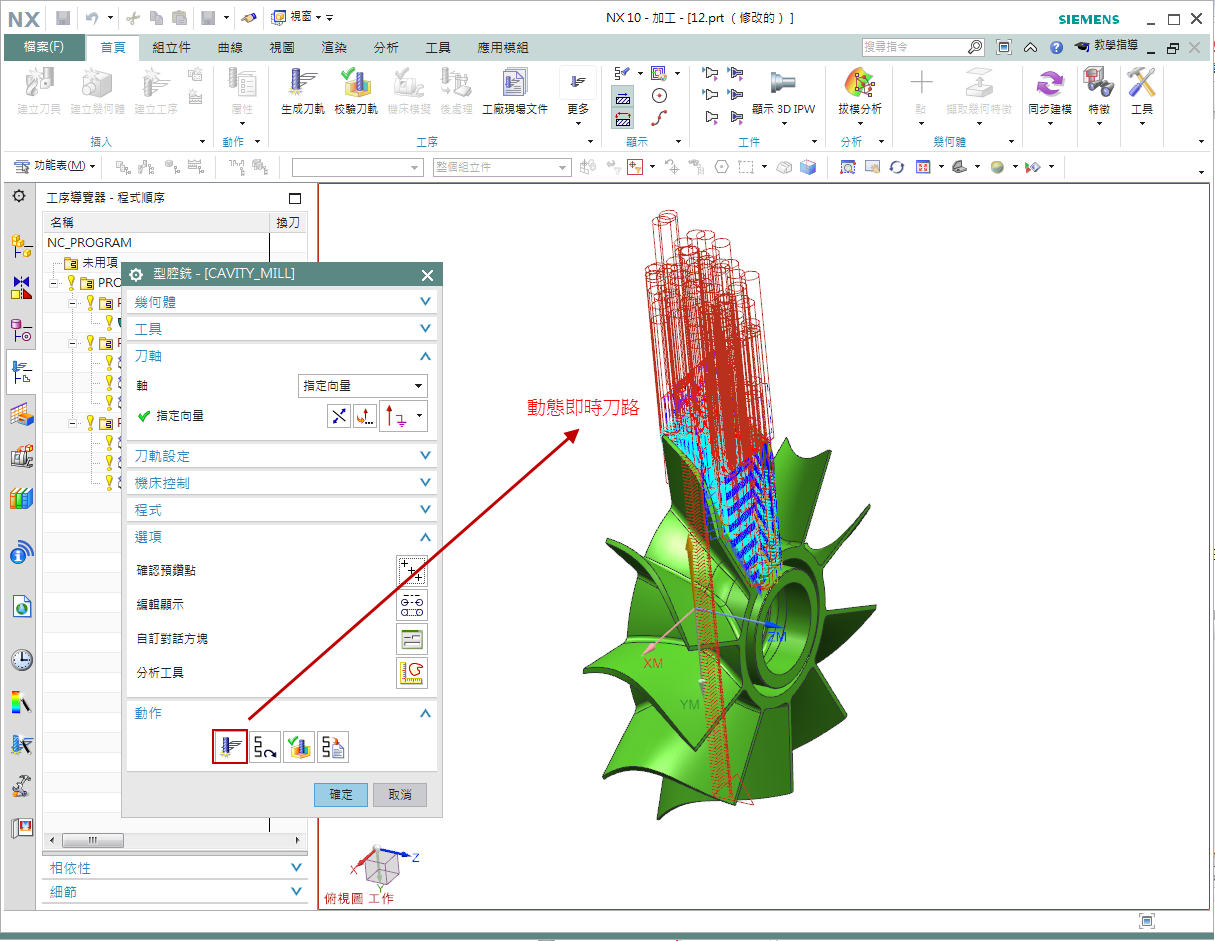Click the 編輯顯示 icon button
1215x941 pixels.
412,604
